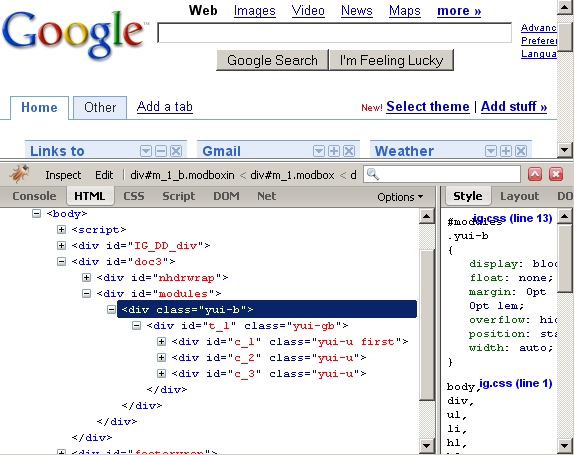Open the Video link
574x455 pixels.
[308, 11]
